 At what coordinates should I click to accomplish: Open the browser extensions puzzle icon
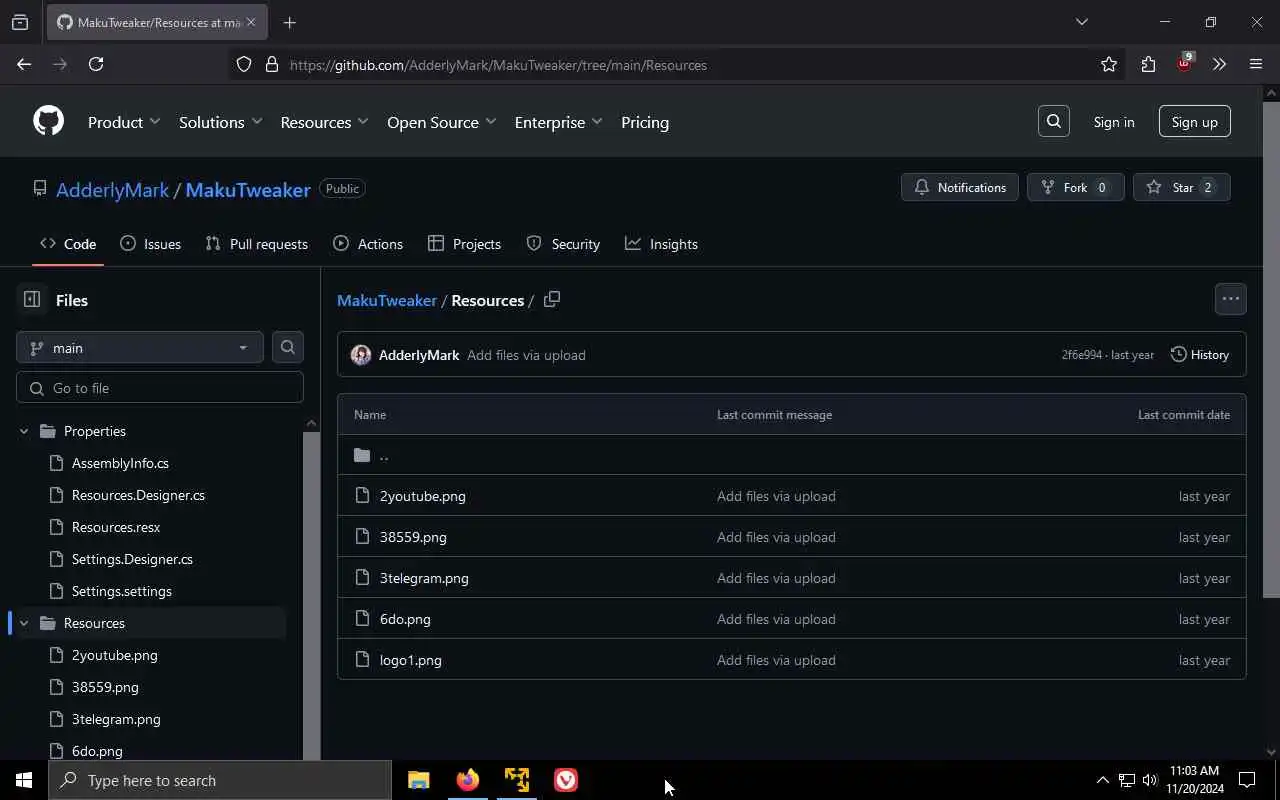point(1148,64)
